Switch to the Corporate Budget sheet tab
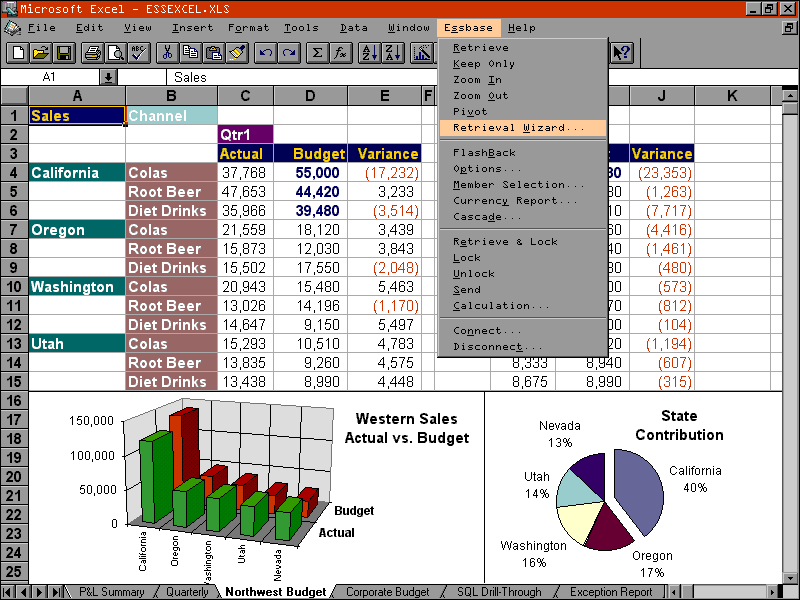This screenshot has height=600, width=800. [x=388, y=592]
